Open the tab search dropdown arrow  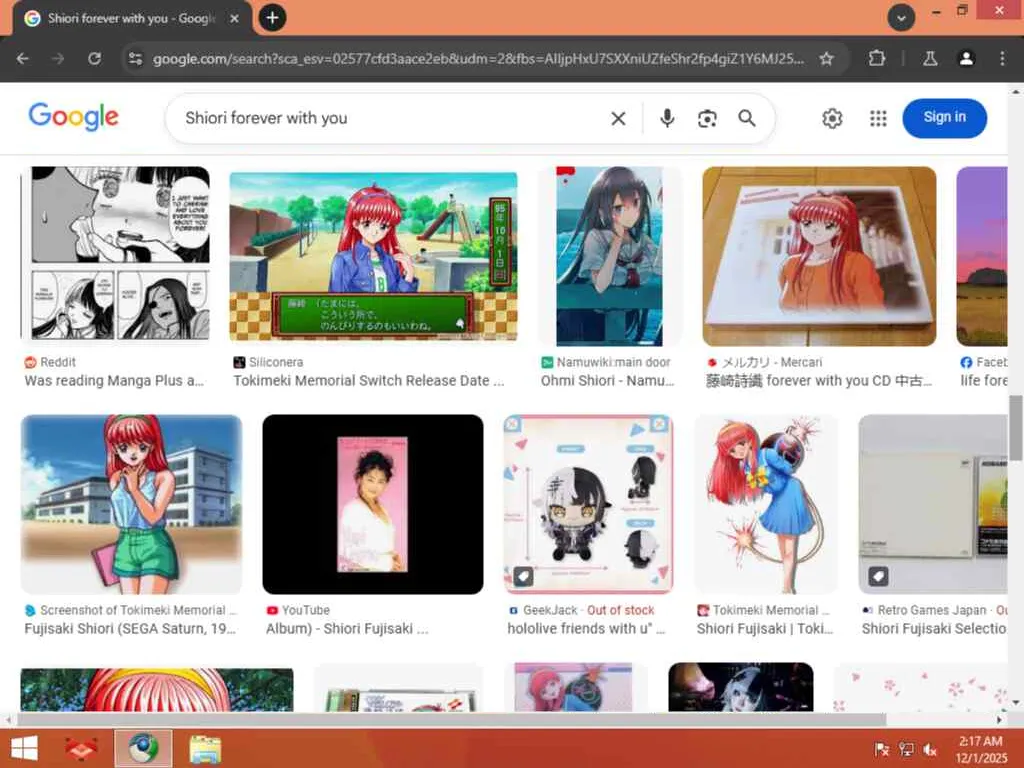901,18
